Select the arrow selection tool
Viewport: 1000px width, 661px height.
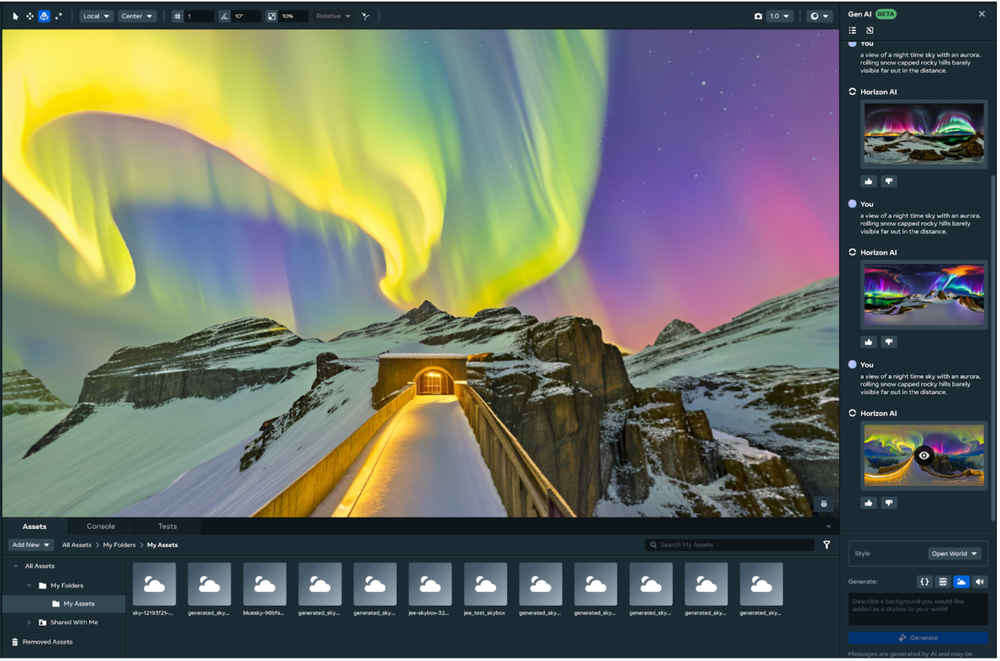point(15,16)
